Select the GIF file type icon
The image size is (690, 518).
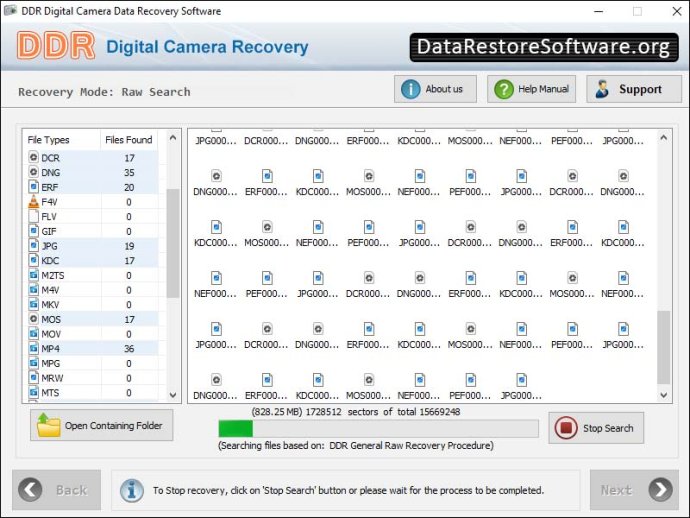[33, 231]
